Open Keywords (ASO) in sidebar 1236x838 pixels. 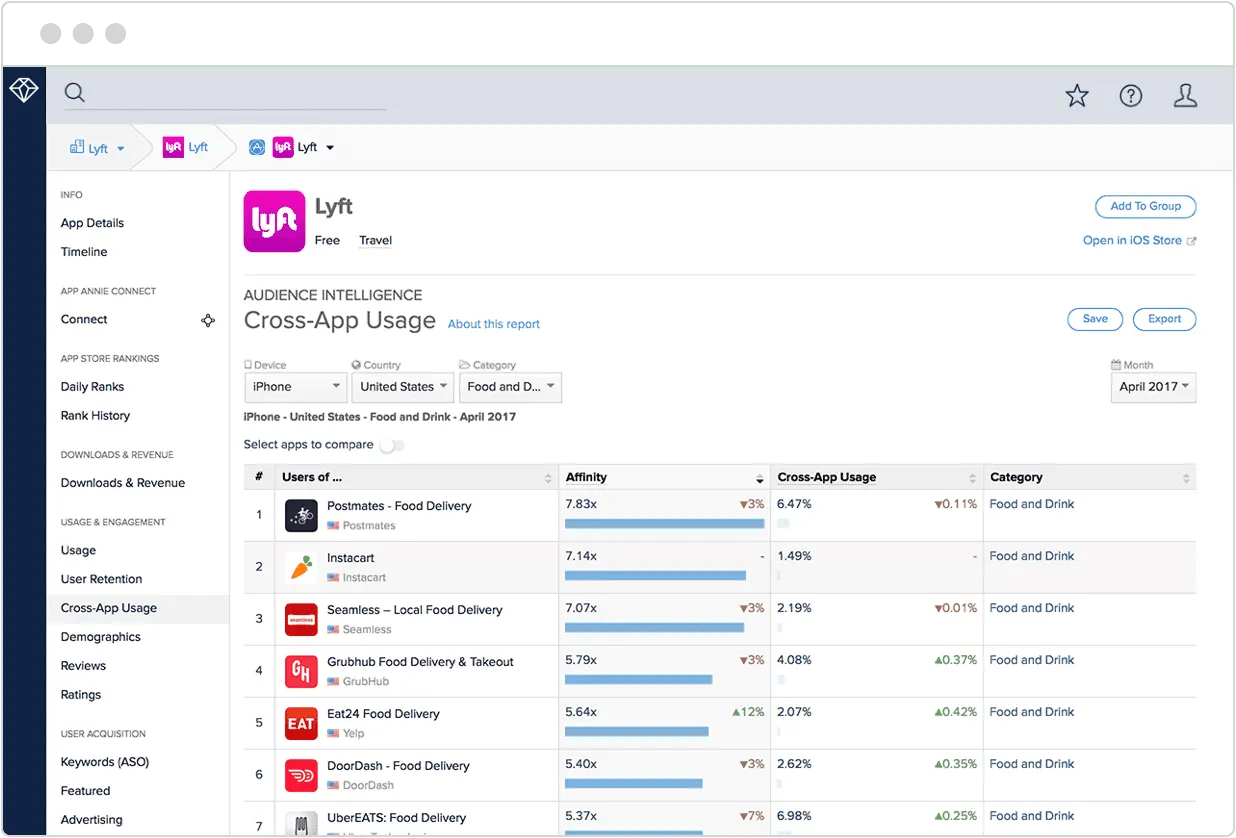point(105,762)
